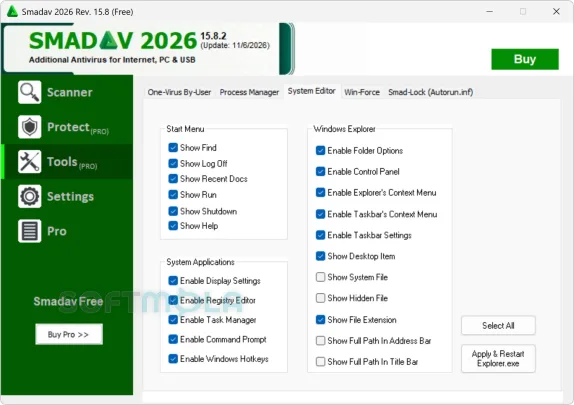Select the Tools wrench icon
Viewport: 574px width, 405px height.
[29, 161]
